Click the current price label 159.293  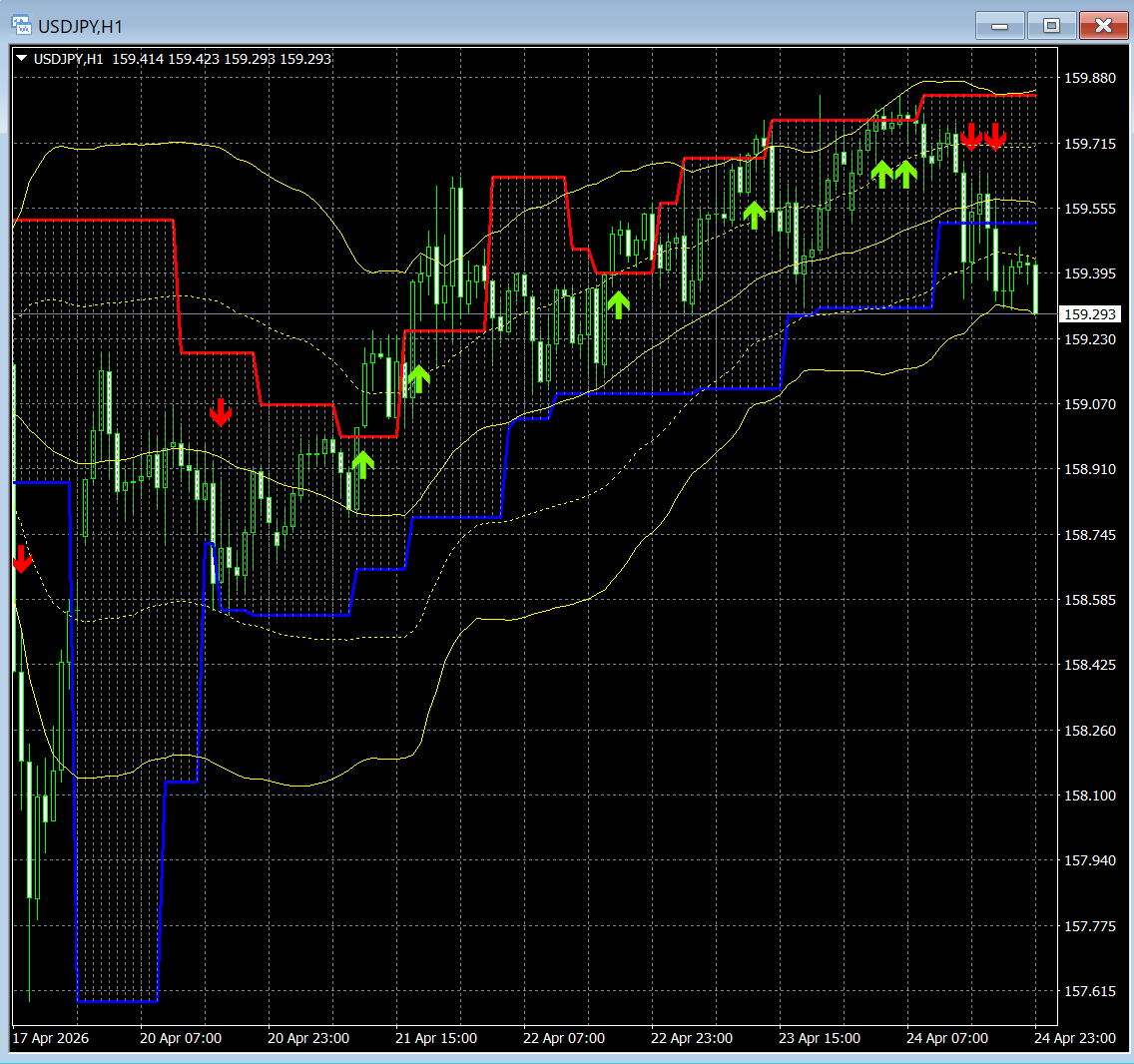(1089, 314)
